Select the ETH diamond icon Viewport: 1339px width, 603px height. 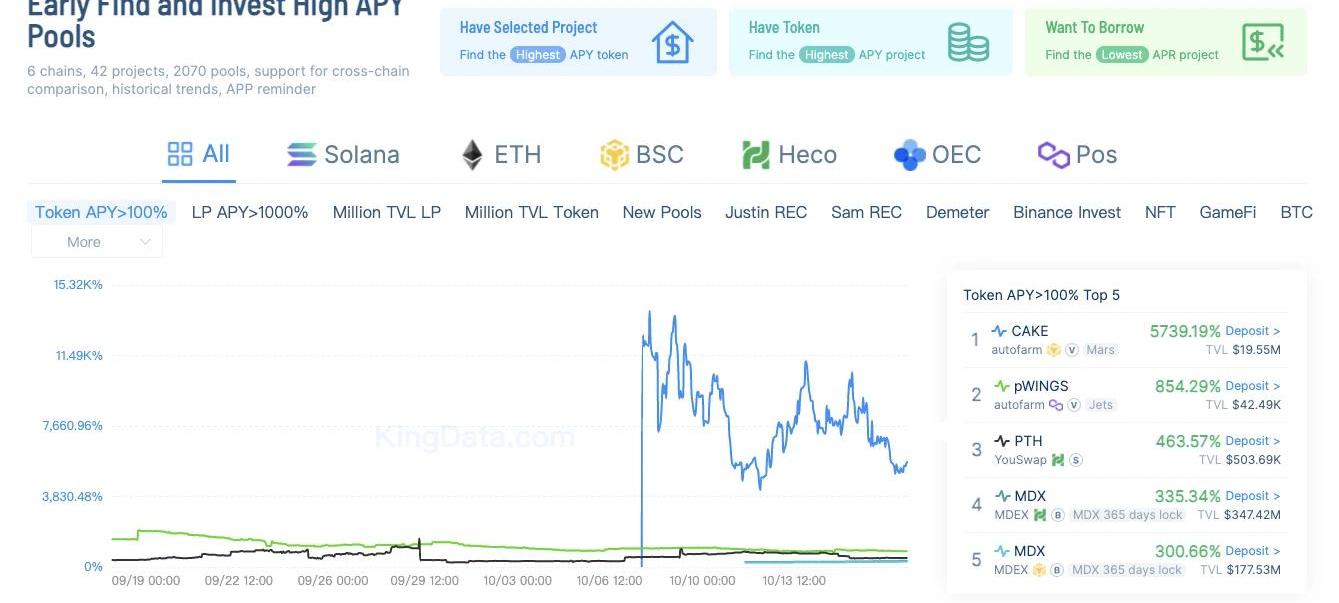(x=472, y=155)
